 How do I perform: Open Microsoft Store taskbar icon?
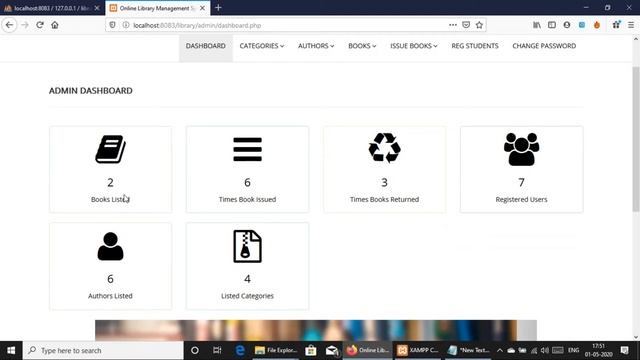click(x=311, y=350)
